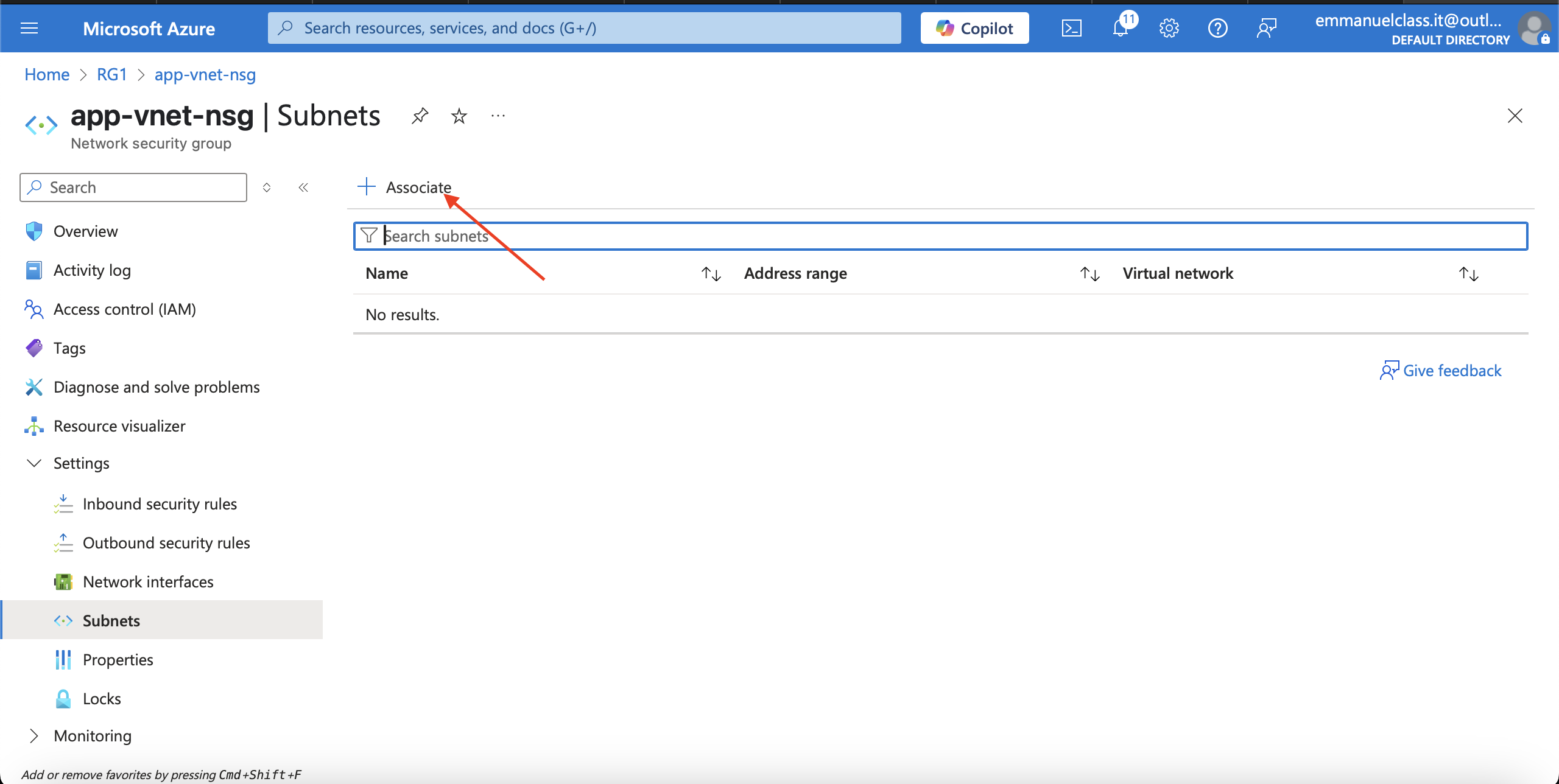Click the top bar feedback icon
The height and width of the screenshot is (784, 1559).
pos(1266,28)
